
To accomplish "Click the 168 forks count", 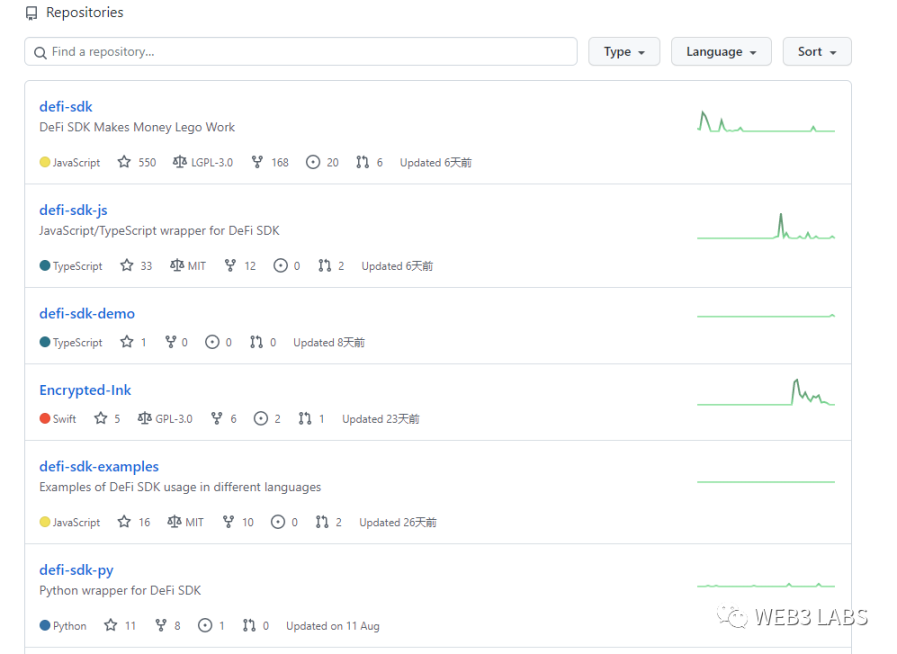I will click(280, 162).
